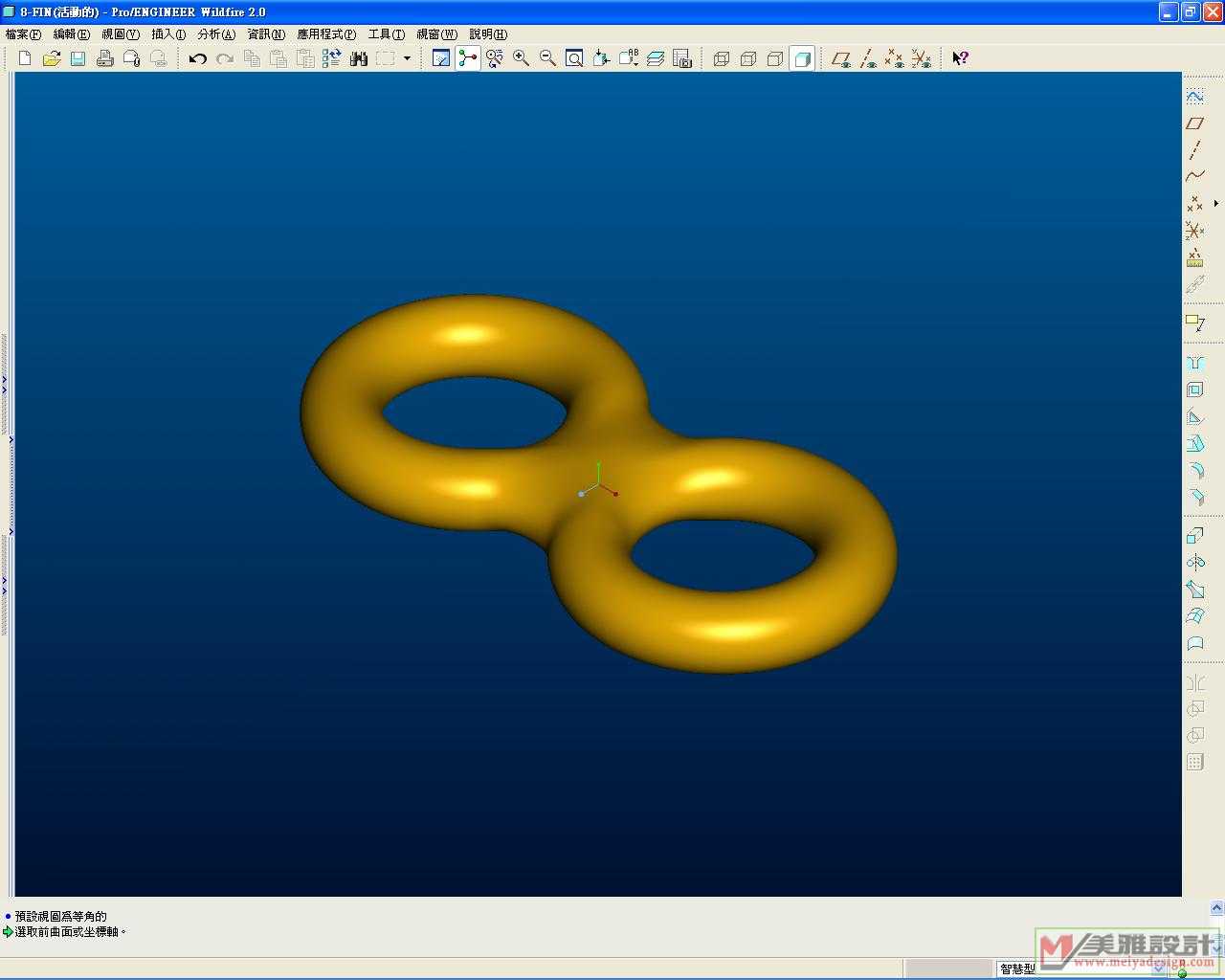Open the 智慧型 selection filter dropdown
The height and width of the screenshot is (980, 1225).
(x=1158, y=969)
